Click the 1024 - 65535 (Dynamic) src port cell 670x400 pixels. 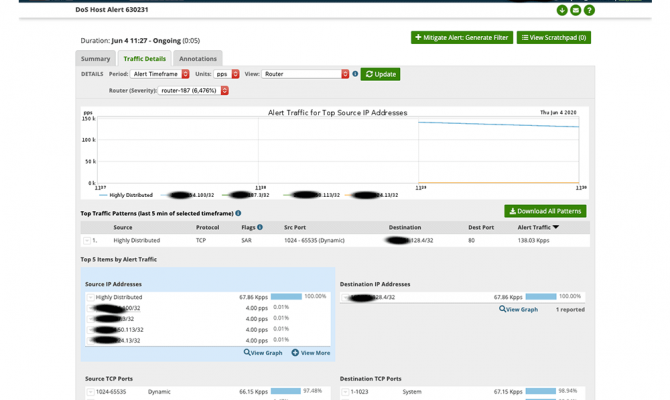314,241
